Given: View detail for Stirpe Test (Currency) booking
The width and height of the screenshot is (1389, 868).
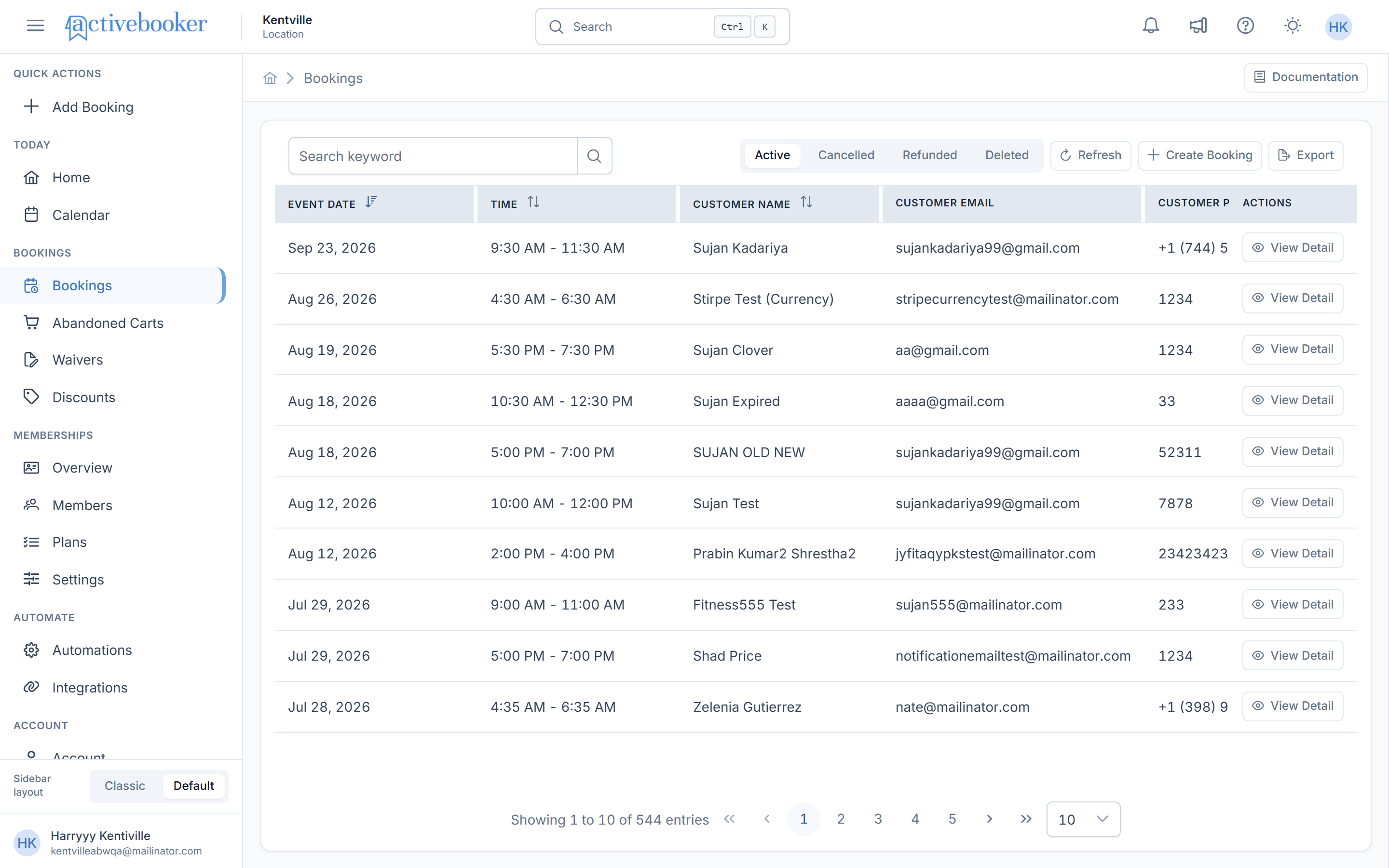Looking at the screenshot, I should [x=1293, y=298].
